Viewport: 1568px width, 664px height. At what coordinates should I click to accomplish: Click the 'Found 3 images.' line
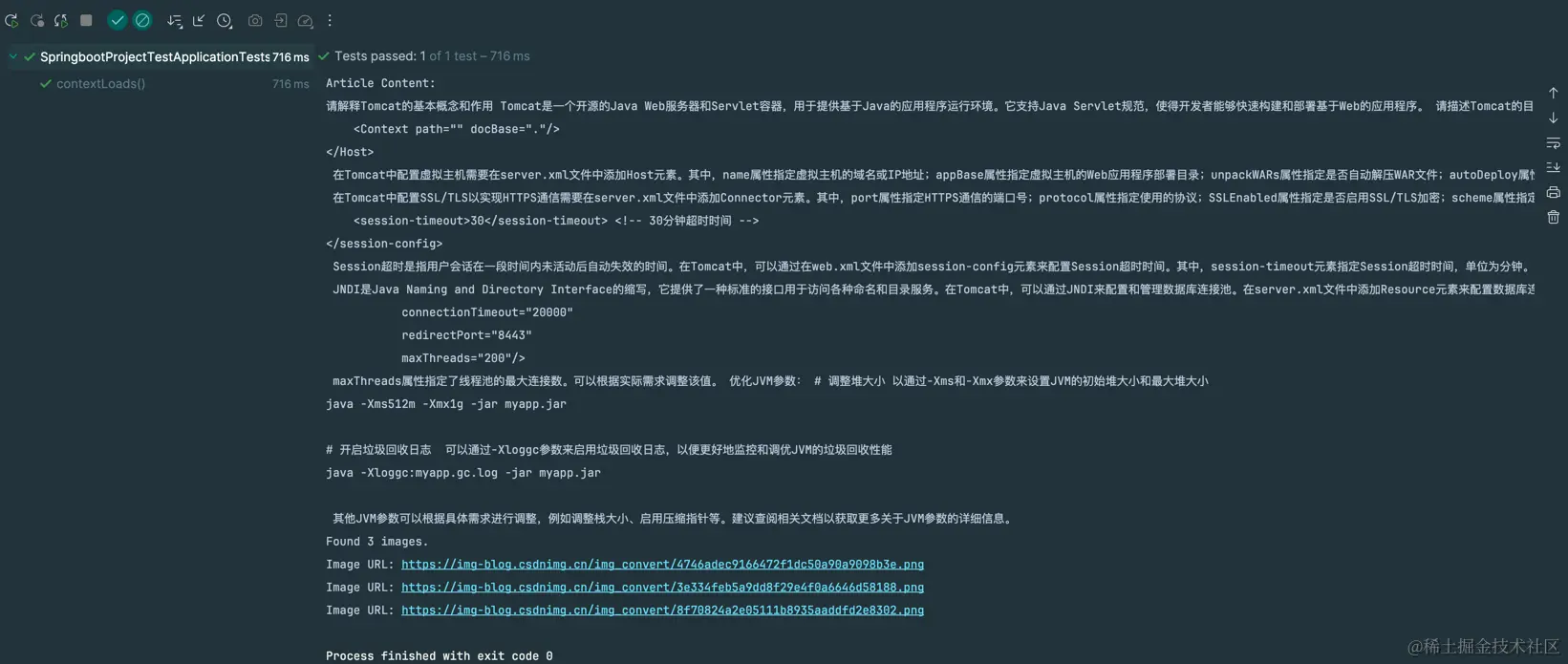tap(376, 542)
